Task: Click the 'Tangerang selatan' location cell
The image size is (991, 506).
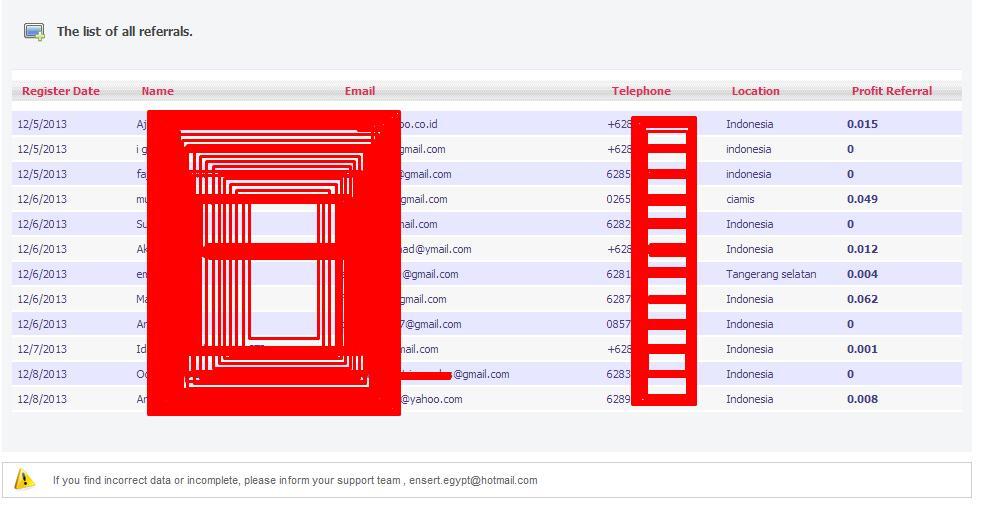Action: [x=771, y=274]
